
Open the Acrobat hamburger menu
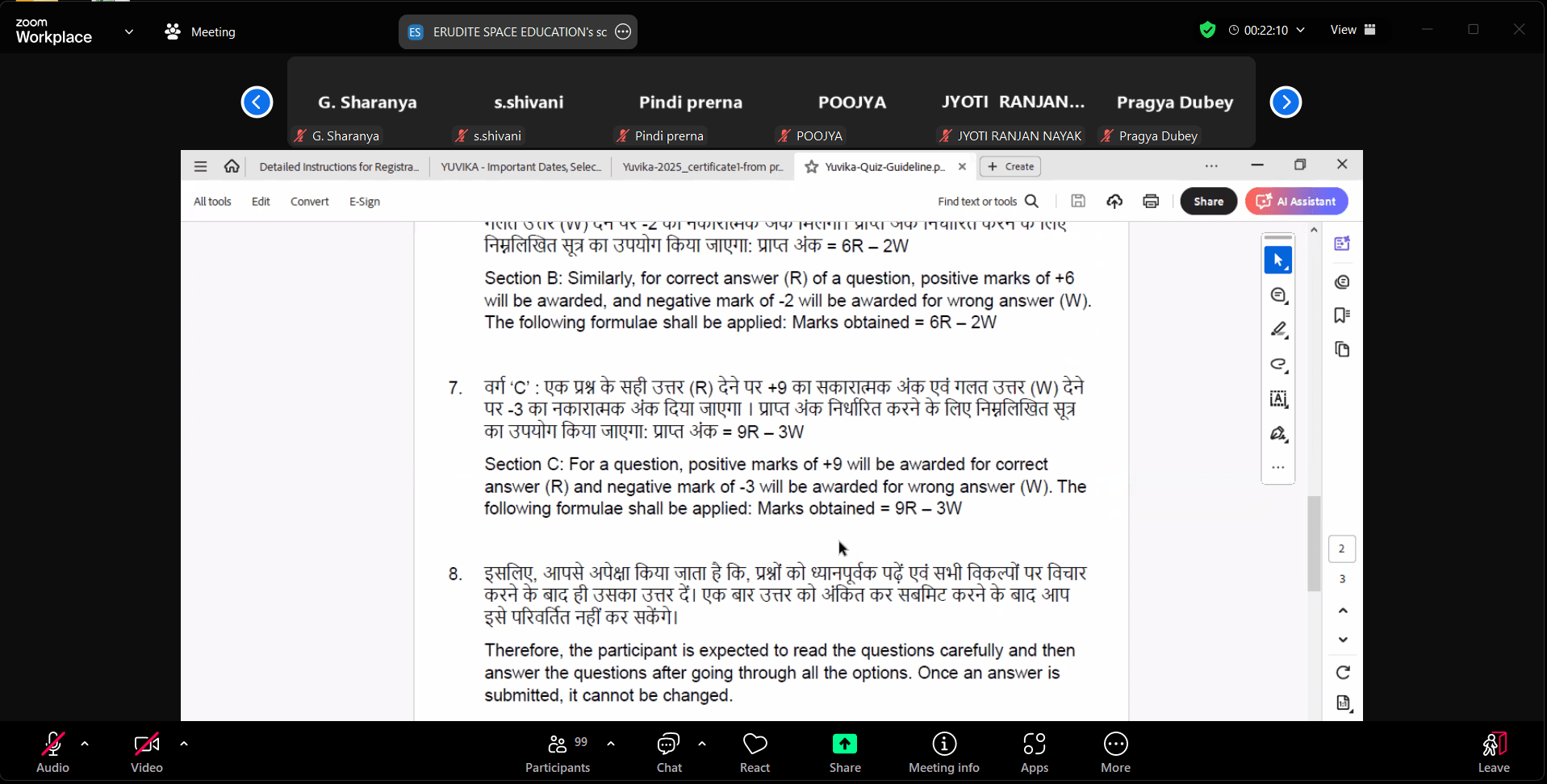tap(201, 166)
